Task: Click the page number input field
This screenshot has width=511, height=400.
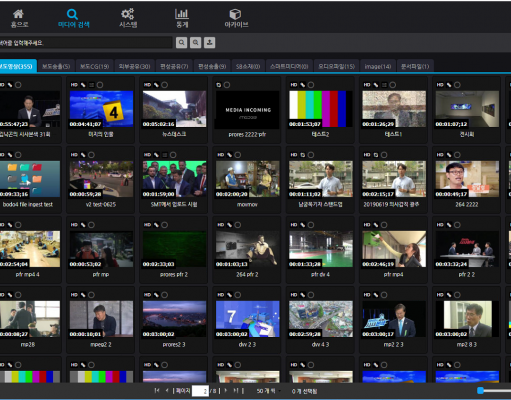Action: tap(200, 391)
